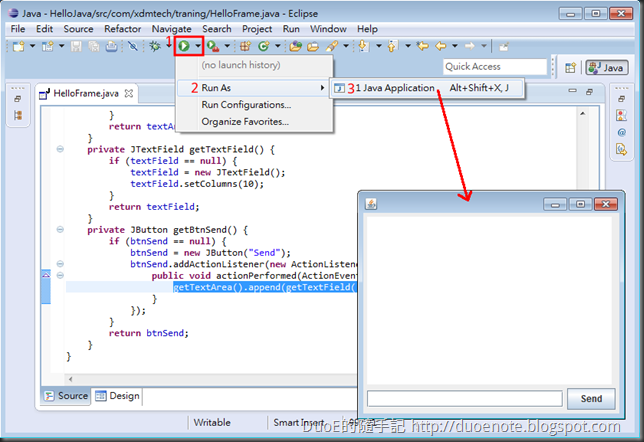This screenshot has width=644, height=442.
Task: Open the Navigate menu
Action: (x=171, y=29)
